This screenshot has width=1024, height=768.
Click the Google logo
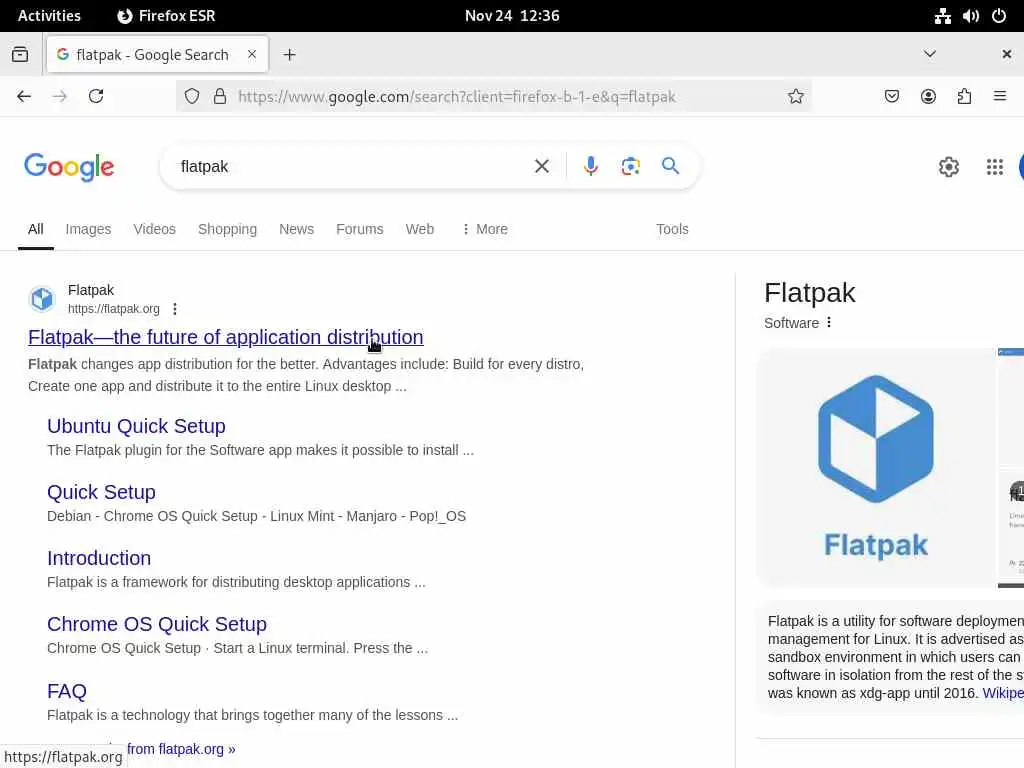click(x=69, y=167)
